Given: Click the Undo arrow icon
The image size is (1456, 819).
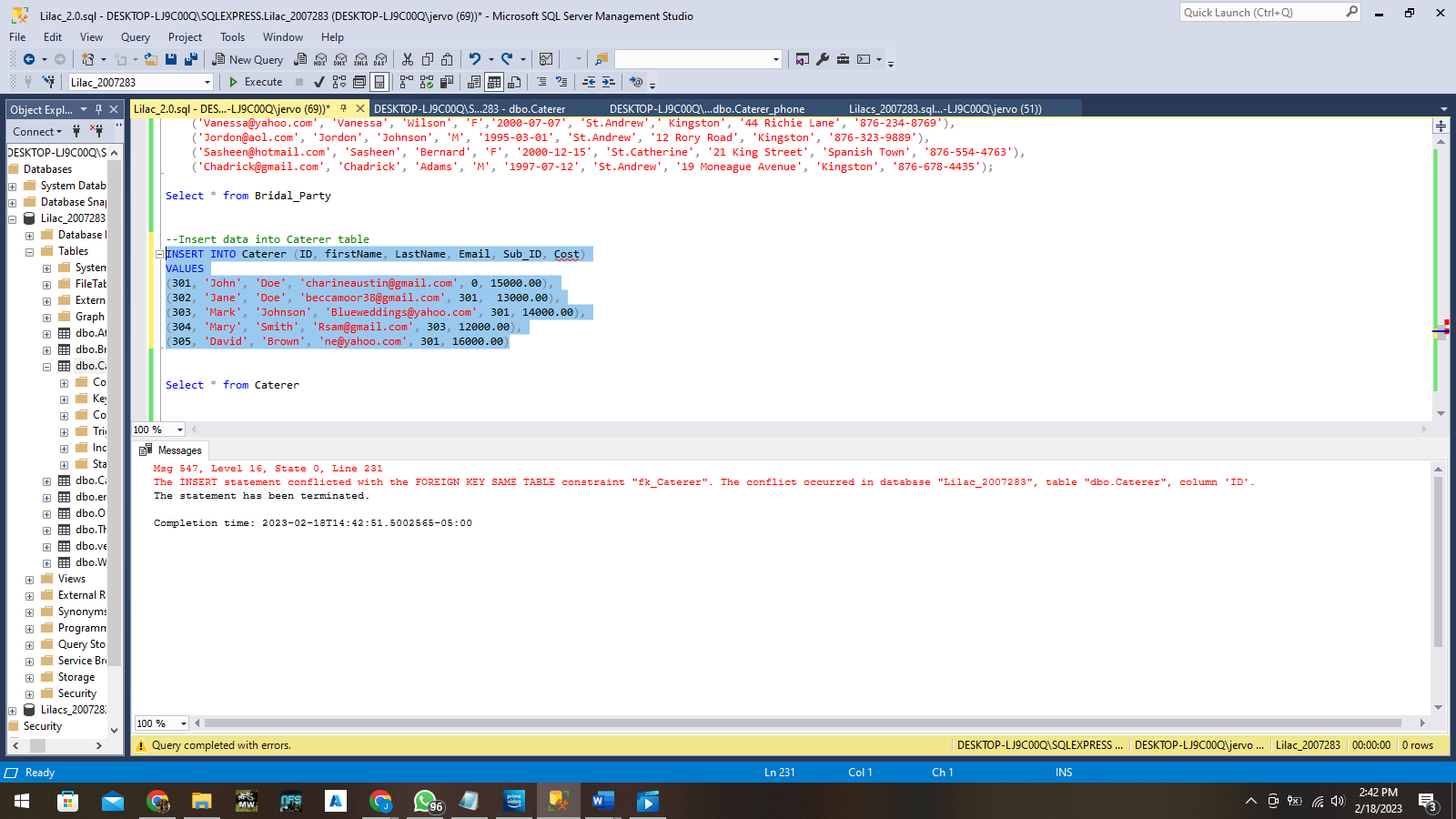Looking at the screenshot, I should 474,59.
